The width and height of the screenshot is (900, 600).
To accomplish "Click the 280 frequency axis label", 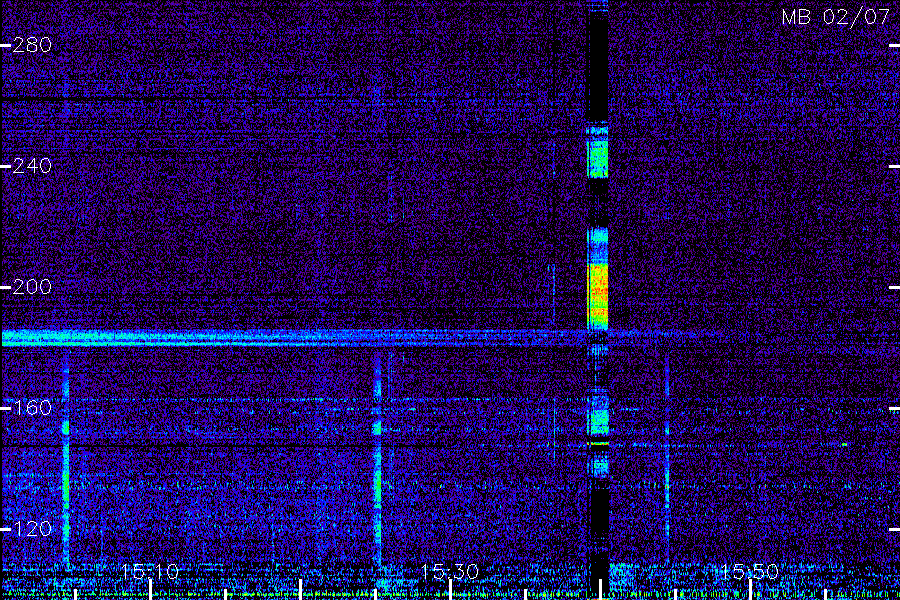I will [x=32, y=45].
